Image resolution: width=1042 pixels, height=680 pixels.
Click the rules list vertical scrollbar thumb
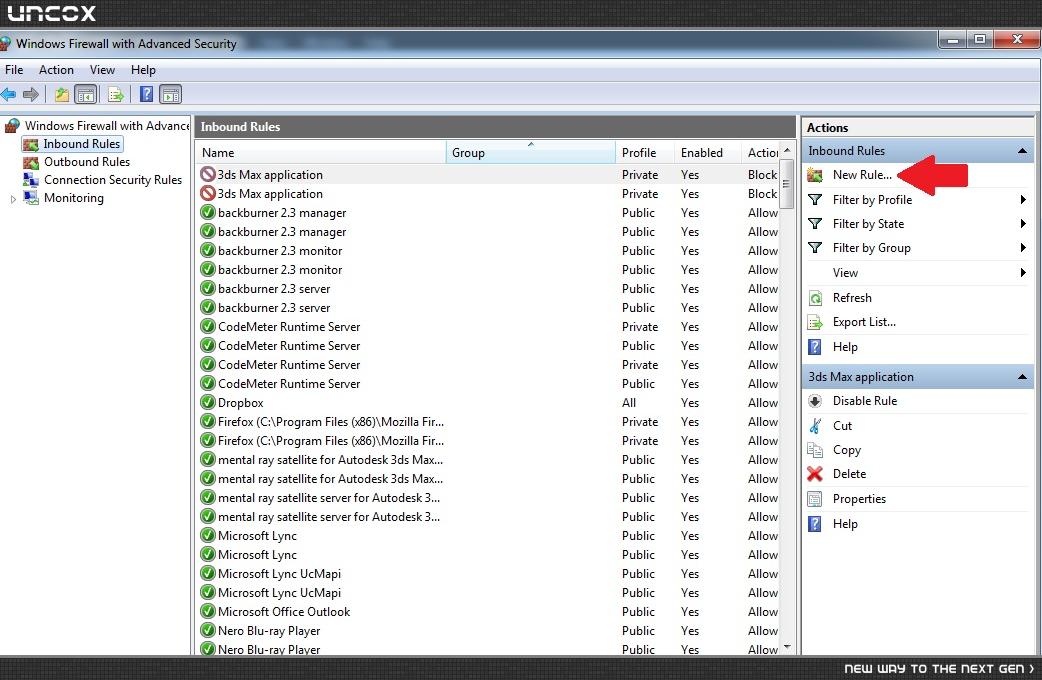pyautogui.click(x=787, y=183)
